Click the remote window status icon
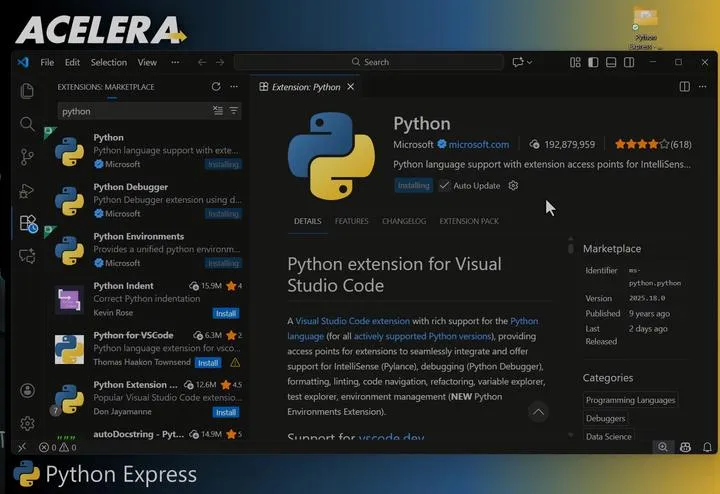The height and width of the screenshot is (494, 720). (x=22, y=447)
